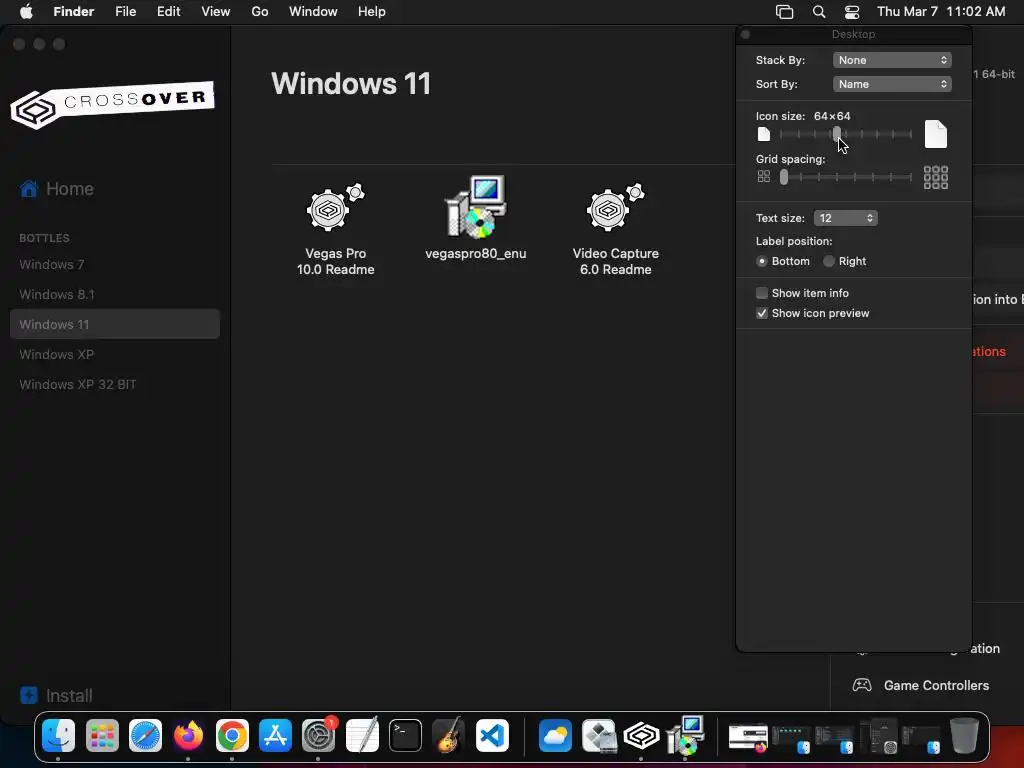Click the Icon size slider handle

pos(837,134)
